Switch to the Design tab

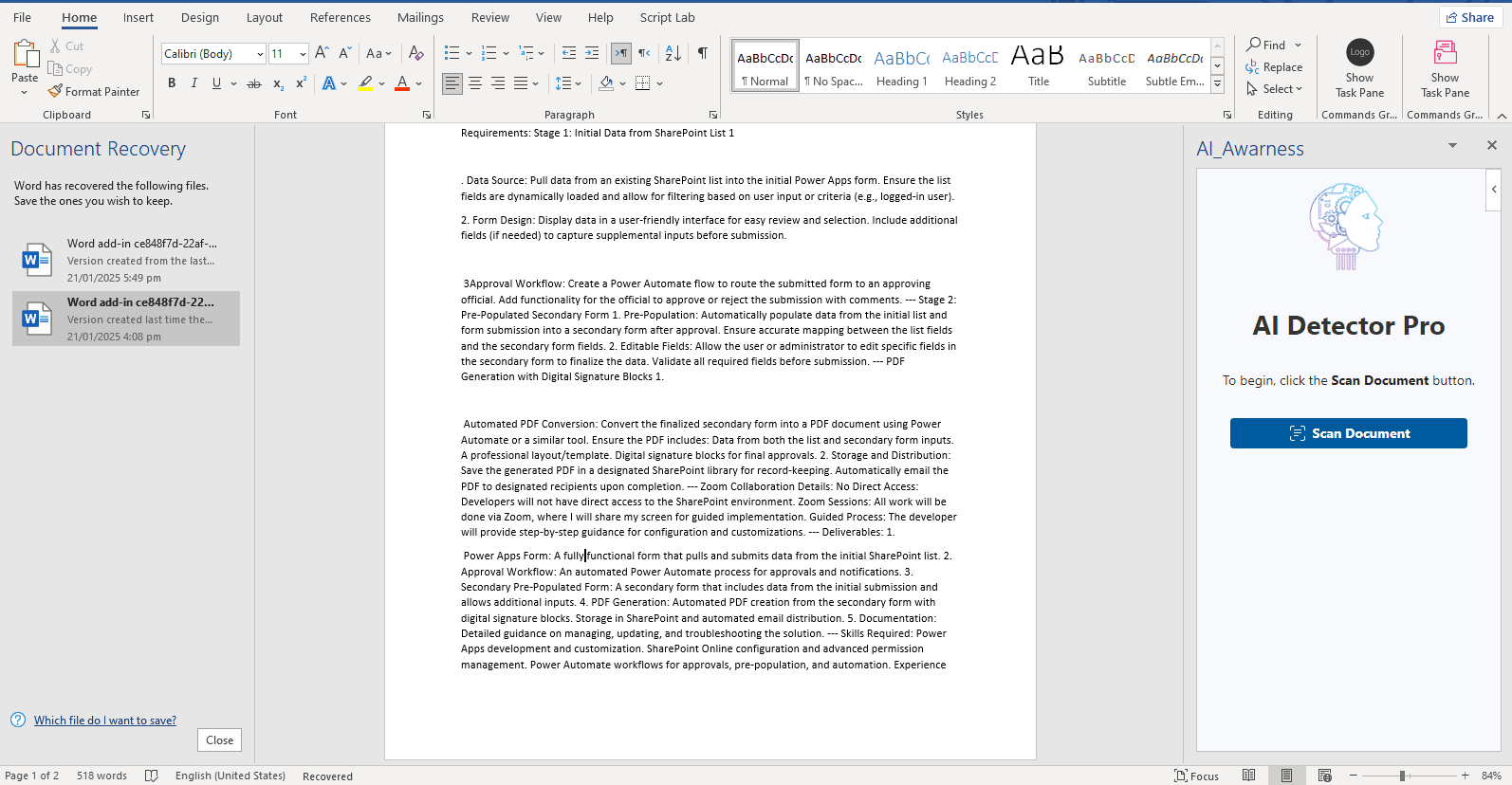pyautogui.click(x=200, y=17)
